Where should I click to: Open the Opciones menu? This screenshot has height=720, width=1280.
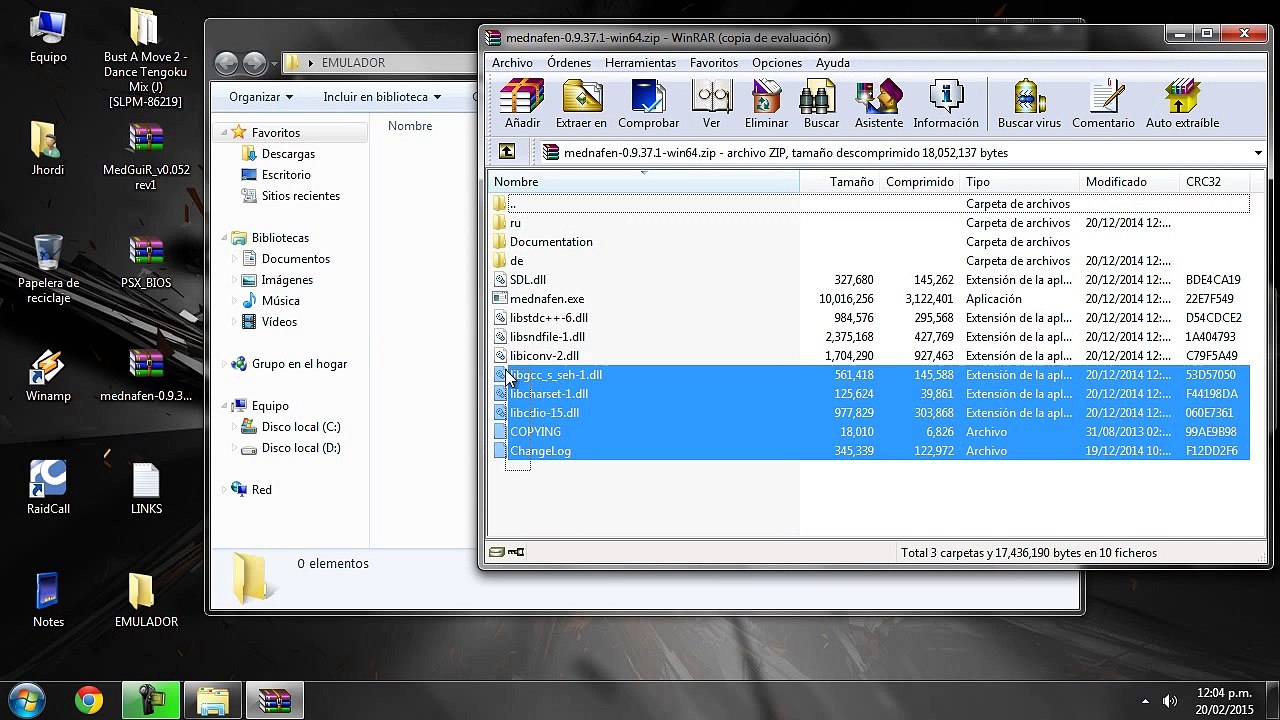point(777,62)
